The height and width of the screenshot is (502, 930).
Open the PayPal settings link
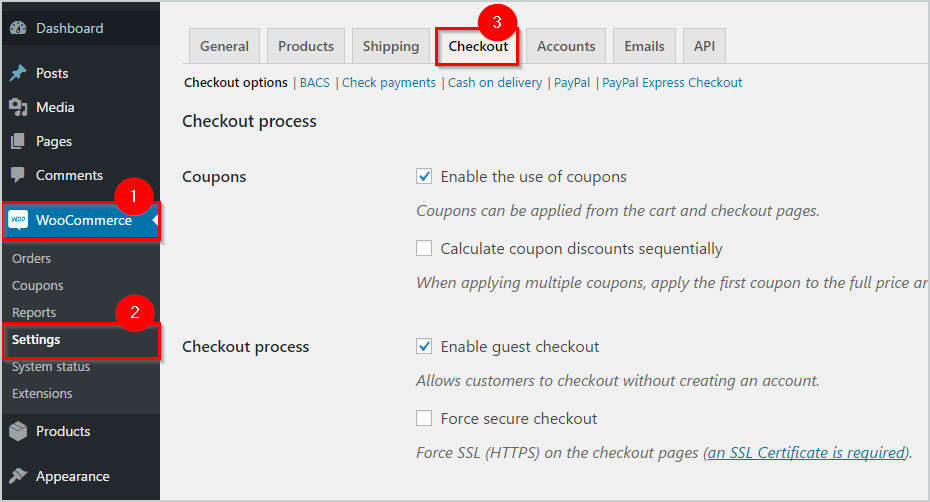tap(572, 82)
